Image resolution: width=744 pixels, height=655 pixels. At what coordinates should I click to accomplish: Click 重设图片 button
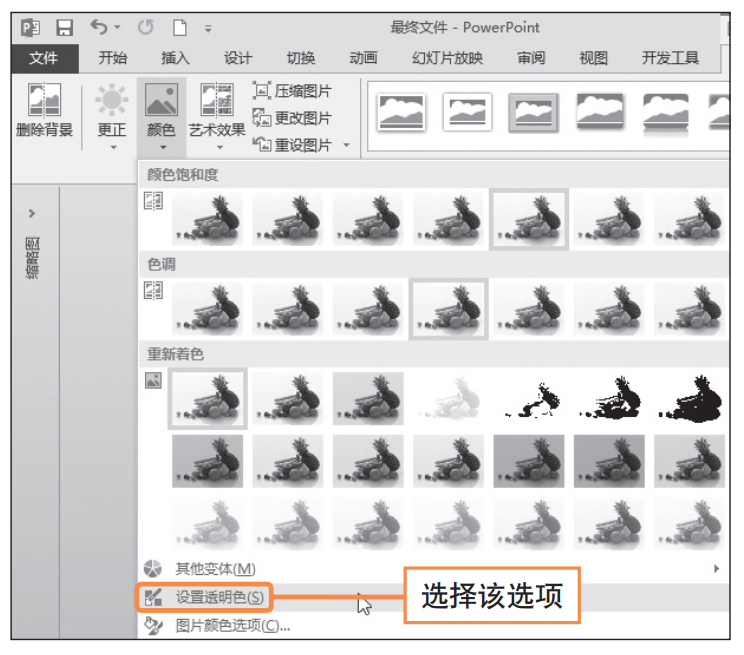point(292,145)
